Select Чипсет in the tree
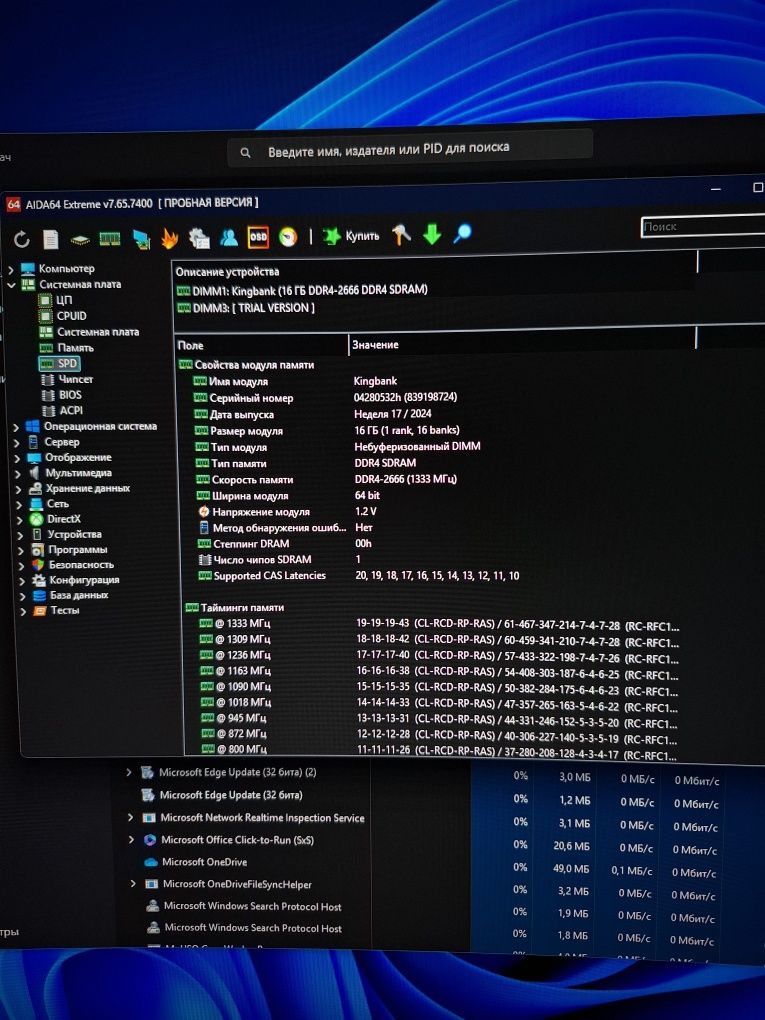This screenshot has height=1020, width=765. pos(75,379)
